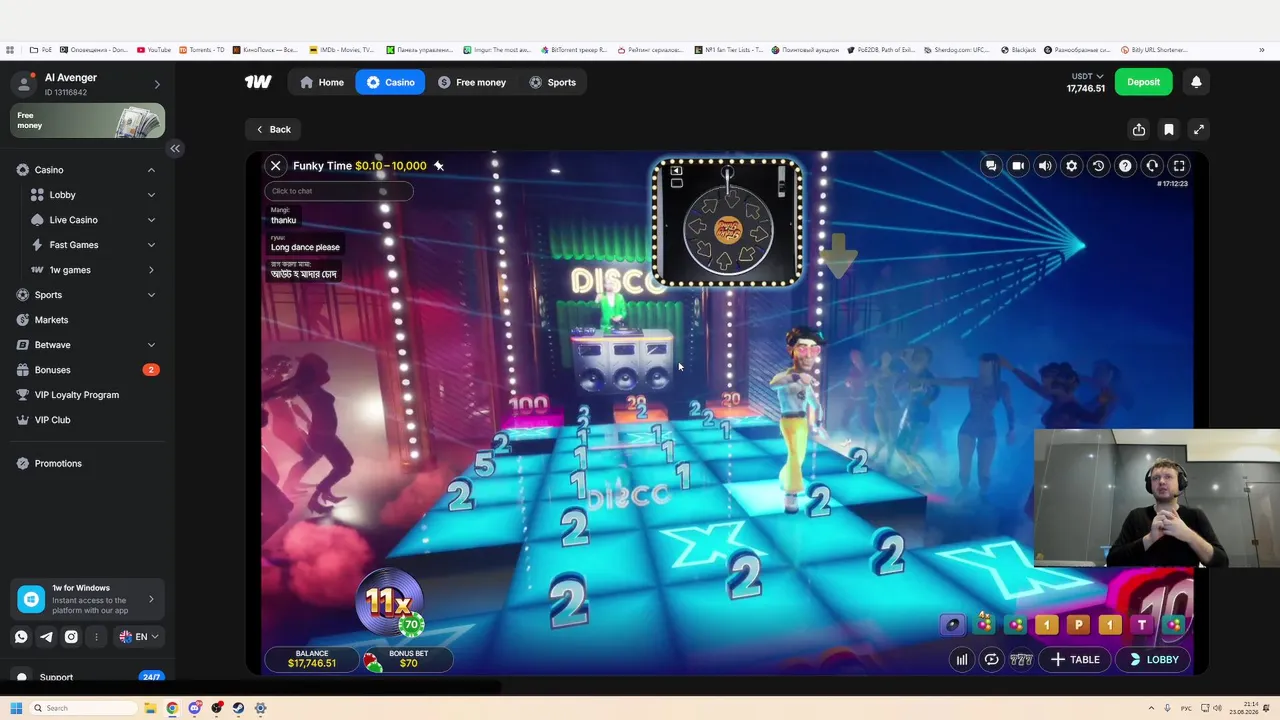Open the Telegram social icon
Image resolution: width=1280 pixels, height=720 pixels.
tap(46, 637)
